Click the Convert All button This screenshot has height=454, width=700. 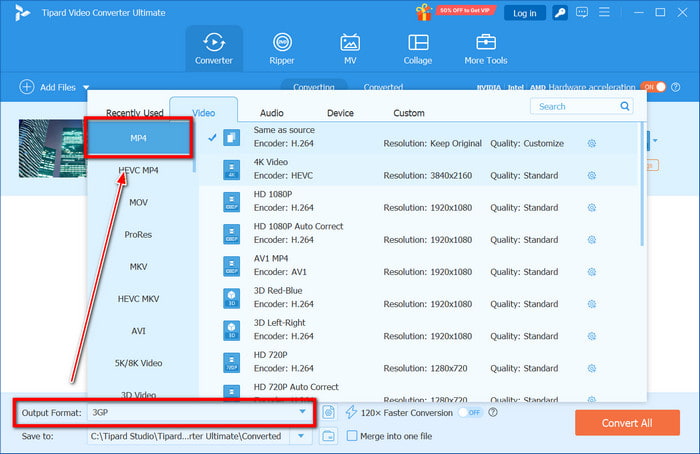coord(627,422)
